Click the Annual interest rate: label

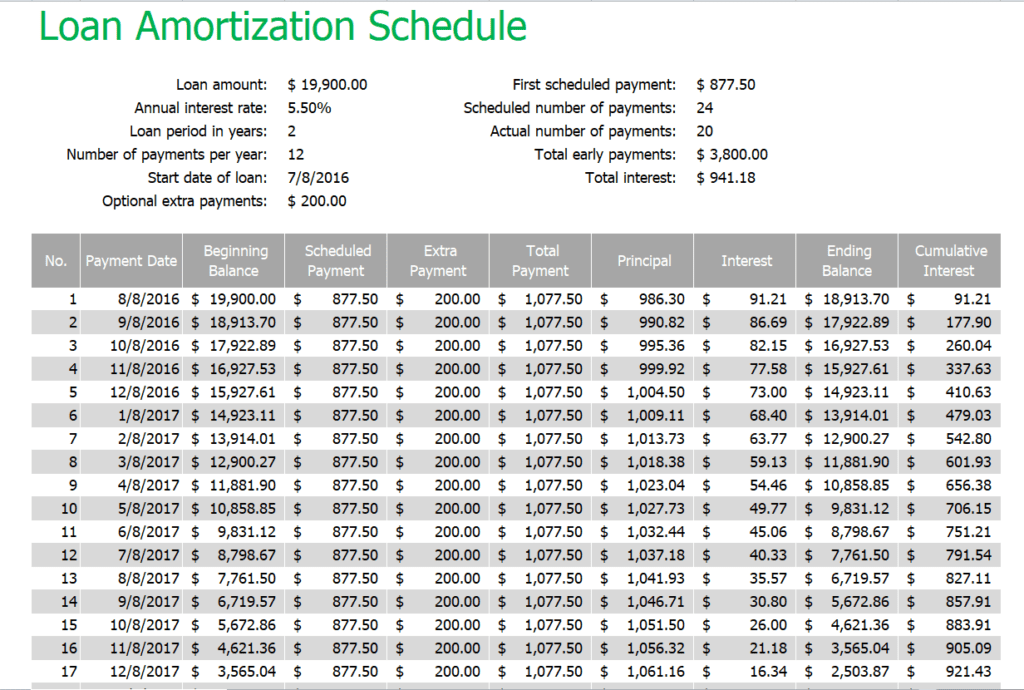[200, 108]
